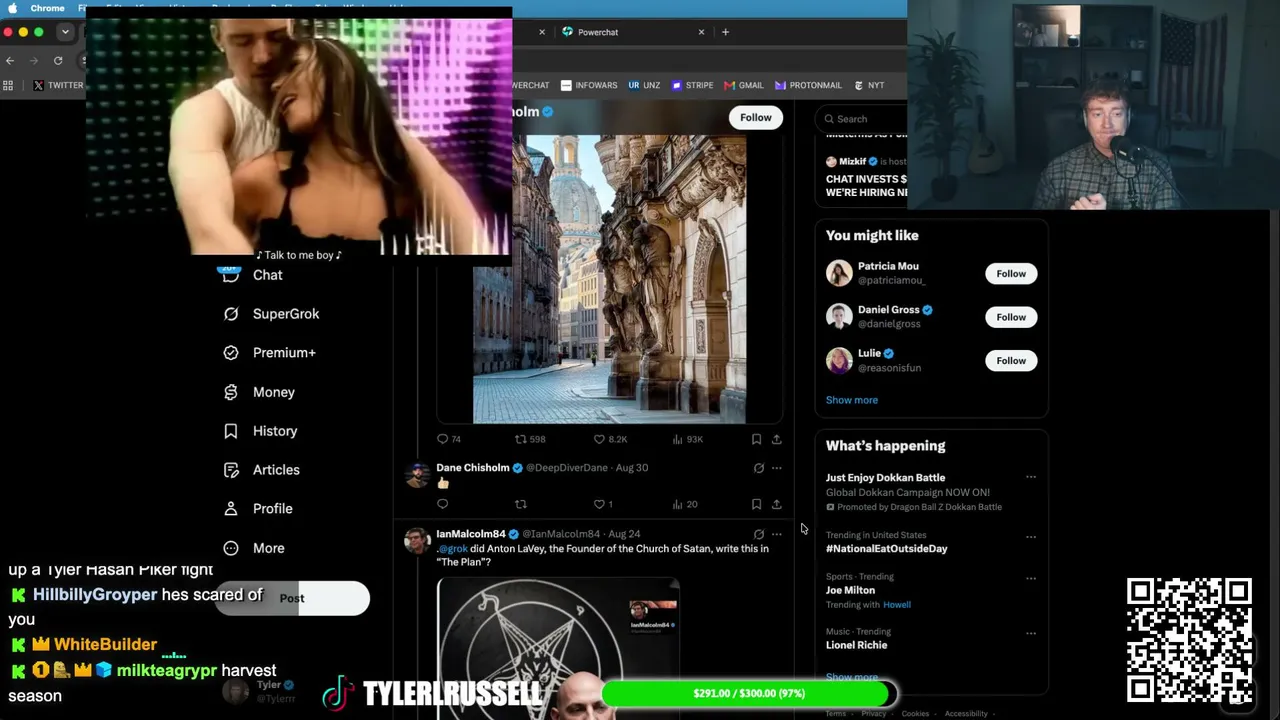The image size is (1280, 720).
Task: Open the Chat sidebar icon
Action: point(231,275)
